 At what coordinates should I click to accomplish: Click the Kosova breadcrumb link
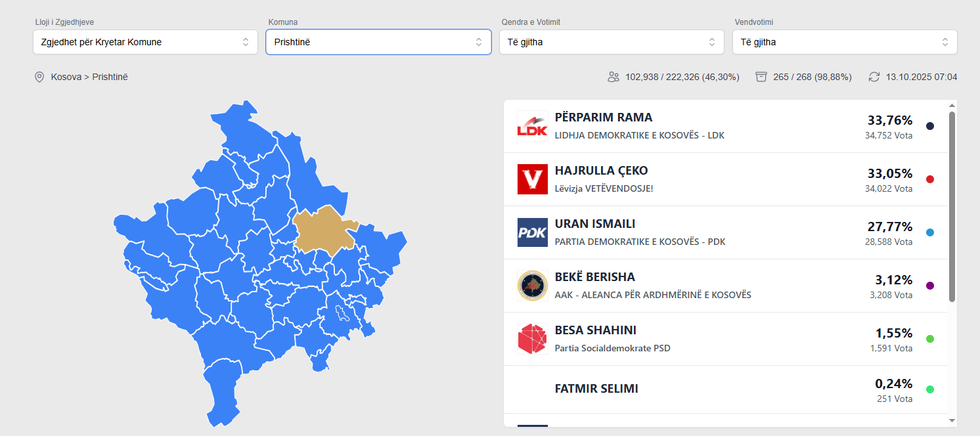(x=67, y=77)
